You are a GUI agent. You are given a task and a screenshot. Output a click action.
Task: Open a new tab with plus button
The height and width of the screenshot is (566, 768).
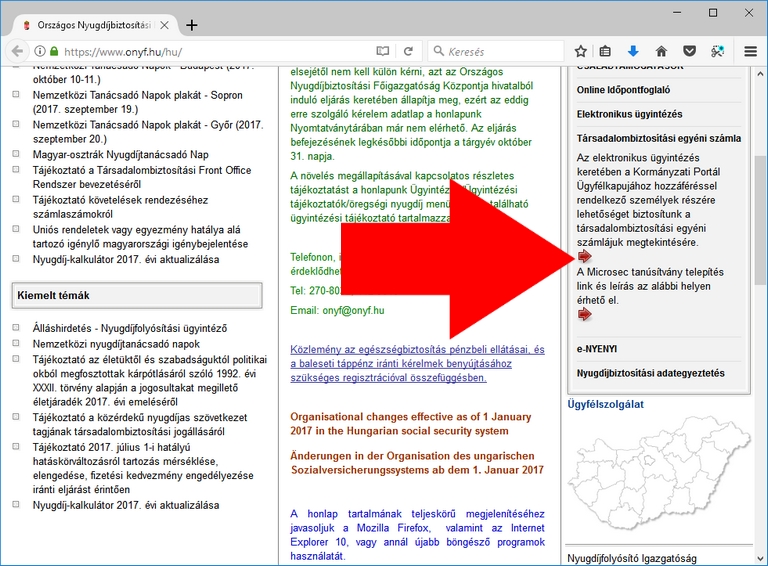pyautogui.click(x=192, y=25)
